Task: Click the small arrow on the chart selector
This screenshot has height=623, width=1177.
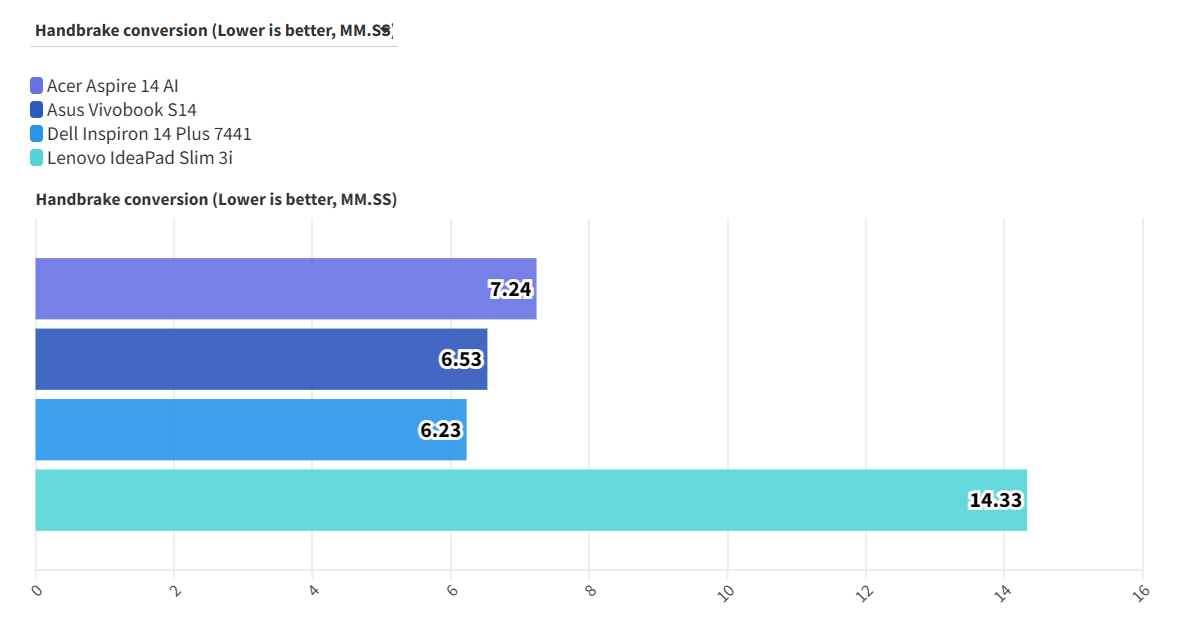Action: point(386,30)
